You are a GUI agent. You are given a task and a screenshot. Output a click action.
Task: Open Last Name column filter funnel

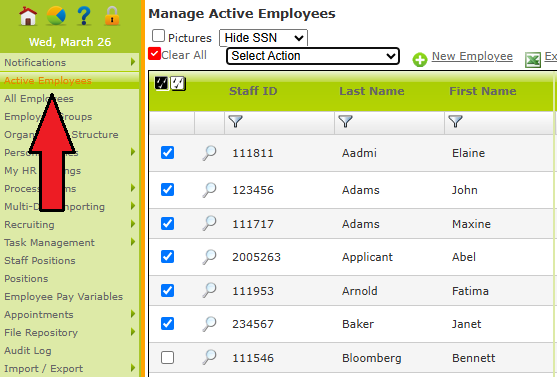point(345,122)
